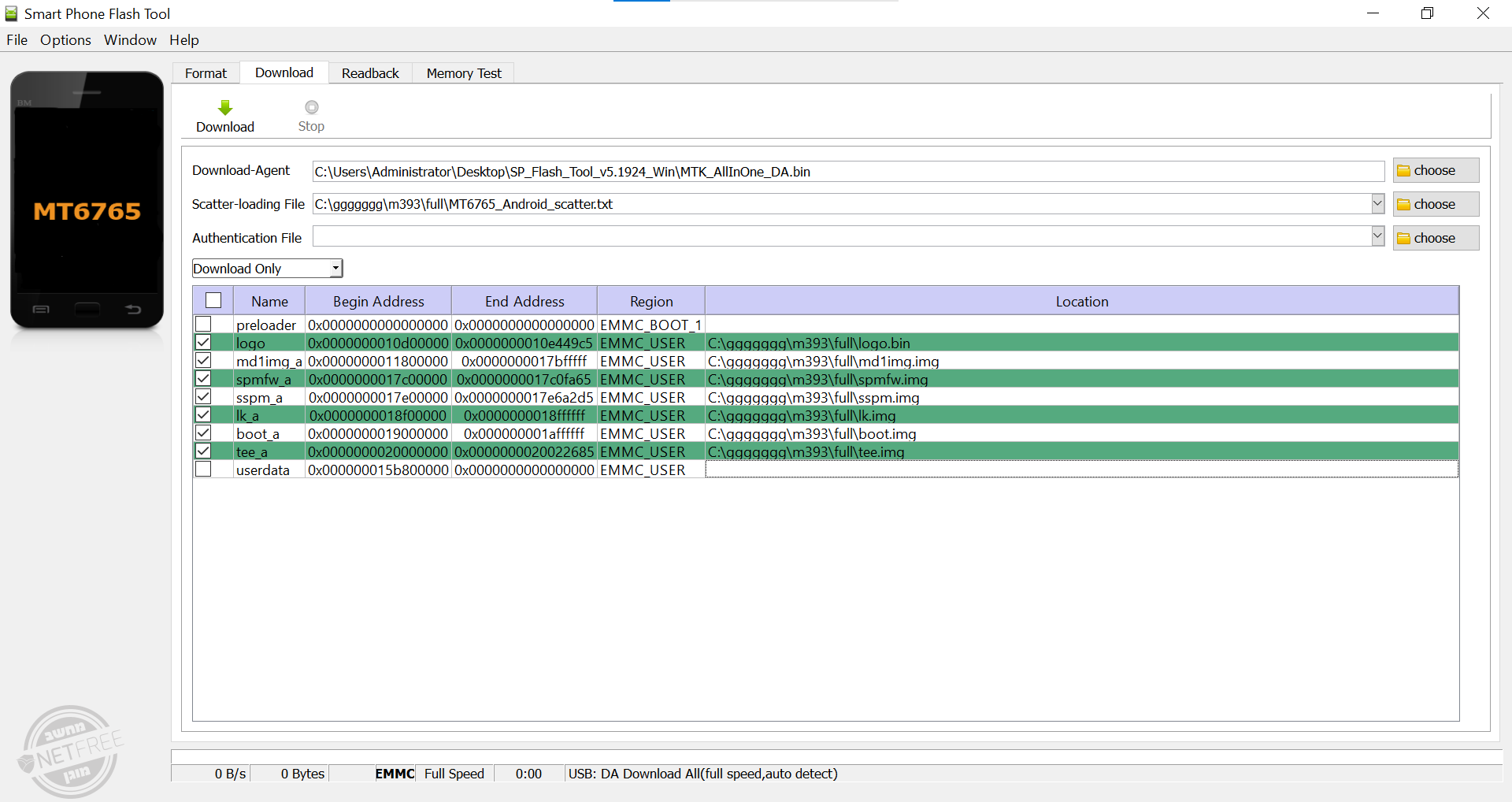Switch to the Memory Test tab
This screenshot has height=802, width=1512.
click(463, 73)
